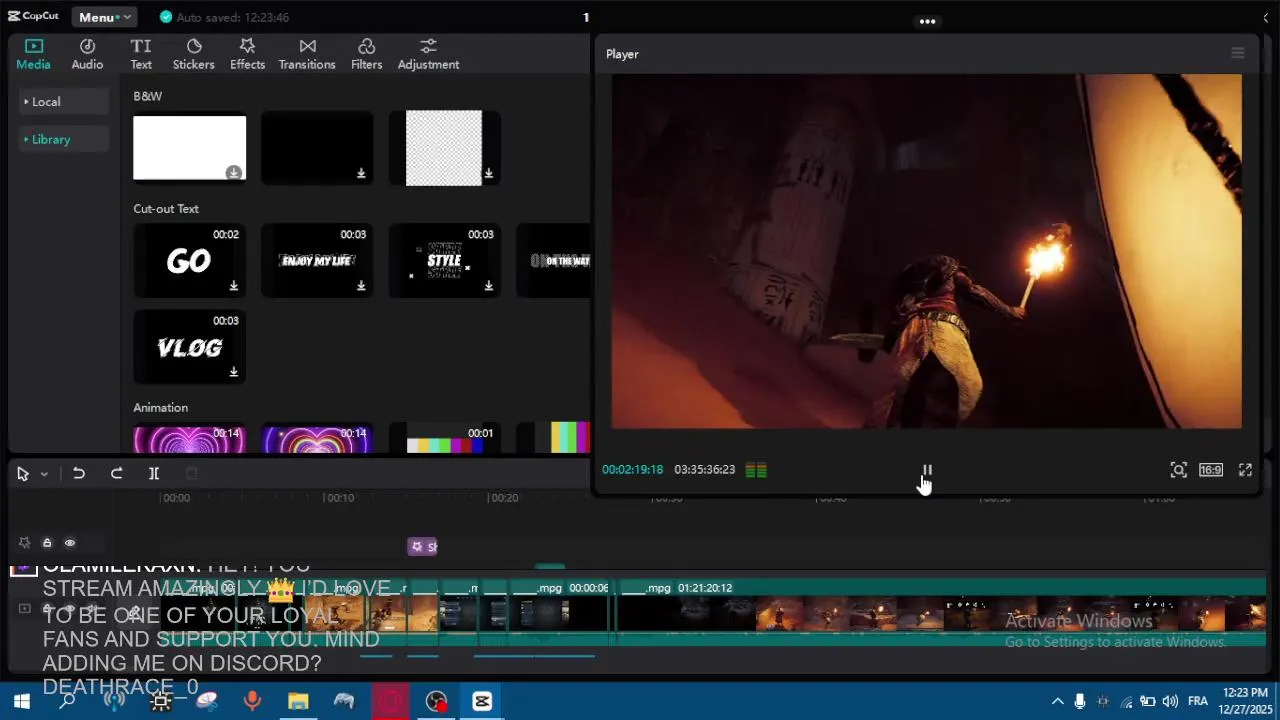1280x720 pixels.
Task: Click the player zoom-to-fit icon
Action: [1179, 470]
